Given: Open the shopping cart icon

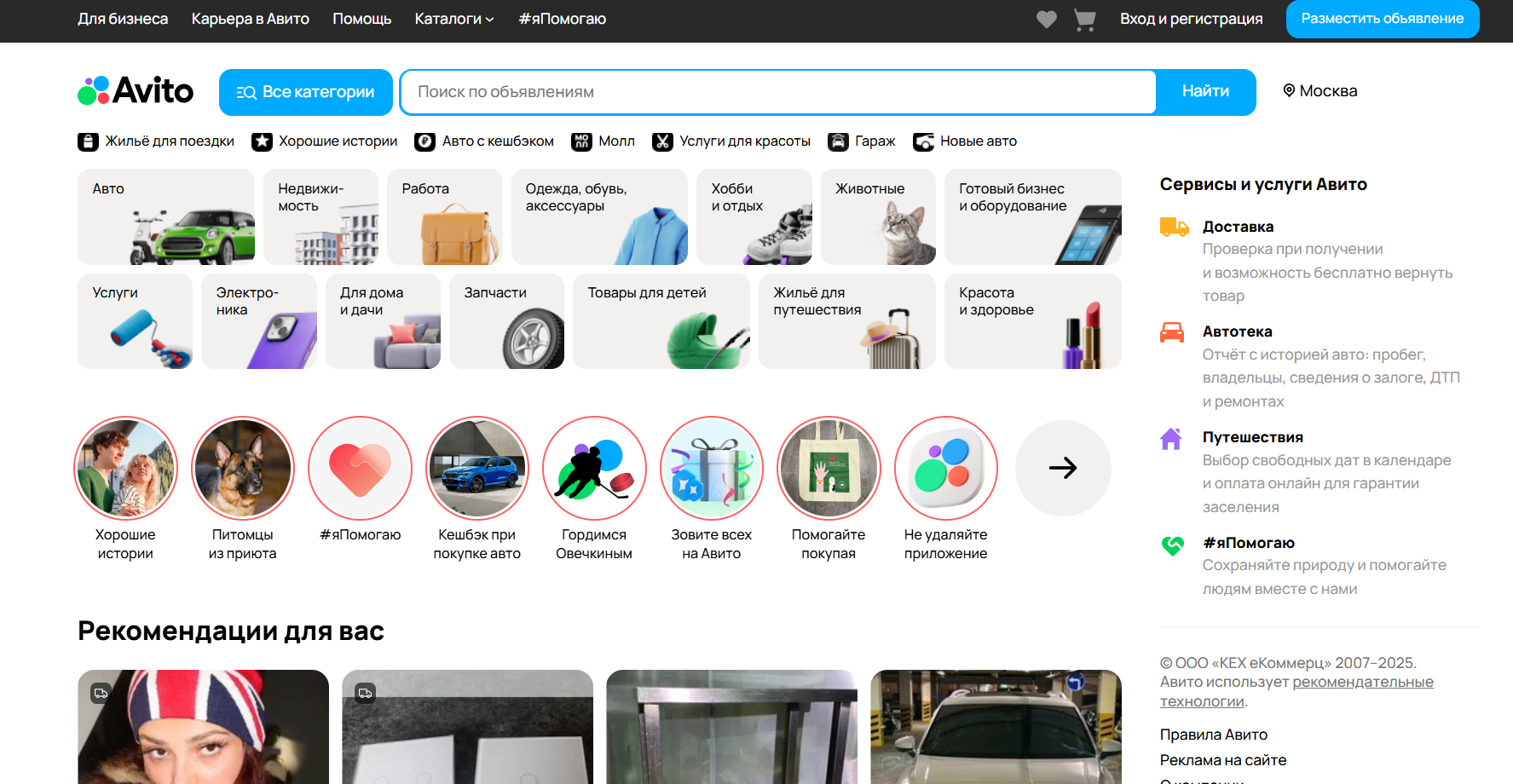Looking at the screenshot, I should 1084,19.
